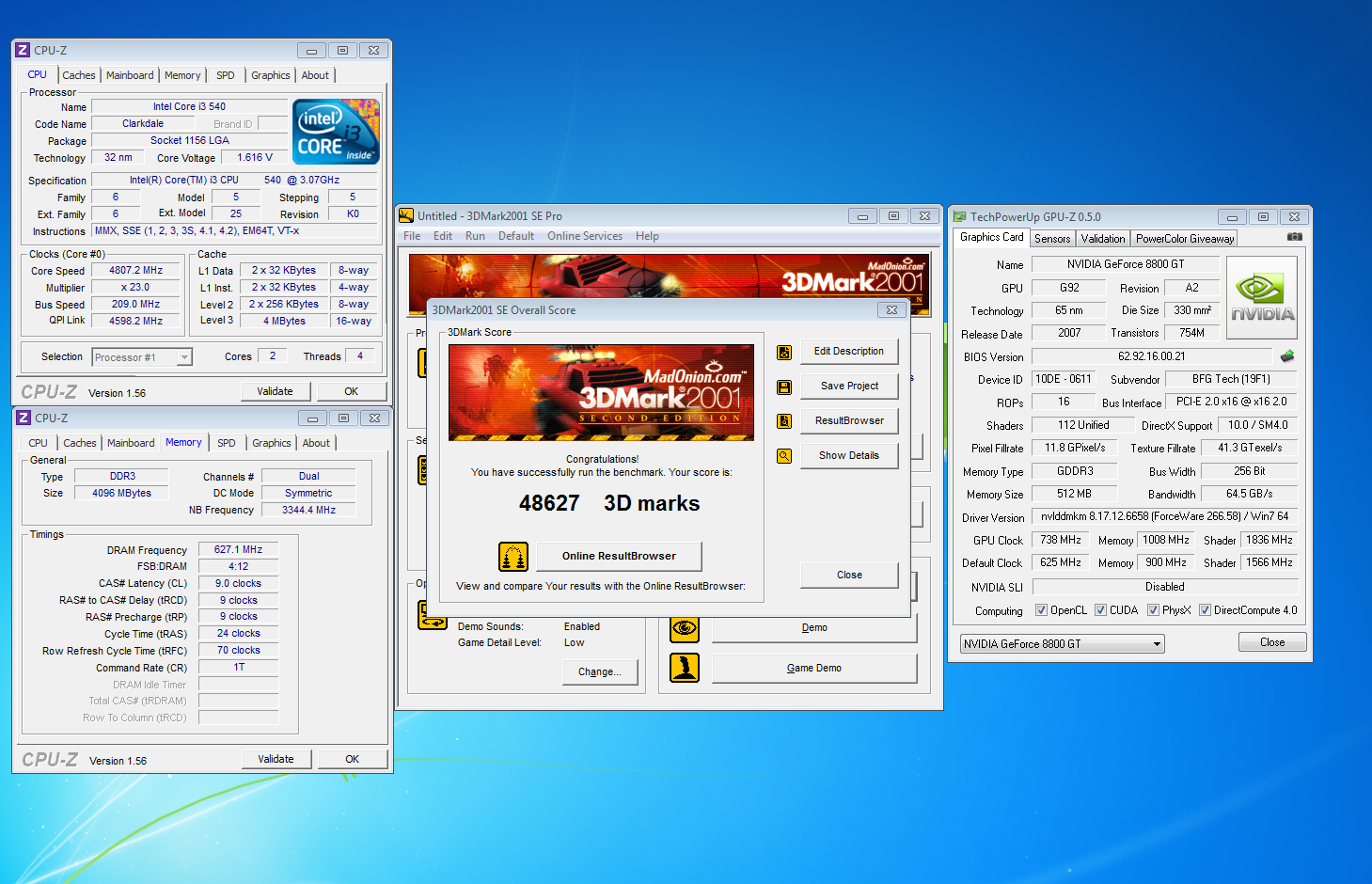
Task: Click the Online ResultBrowser yellow icon
Action: (x=513, y=557)
